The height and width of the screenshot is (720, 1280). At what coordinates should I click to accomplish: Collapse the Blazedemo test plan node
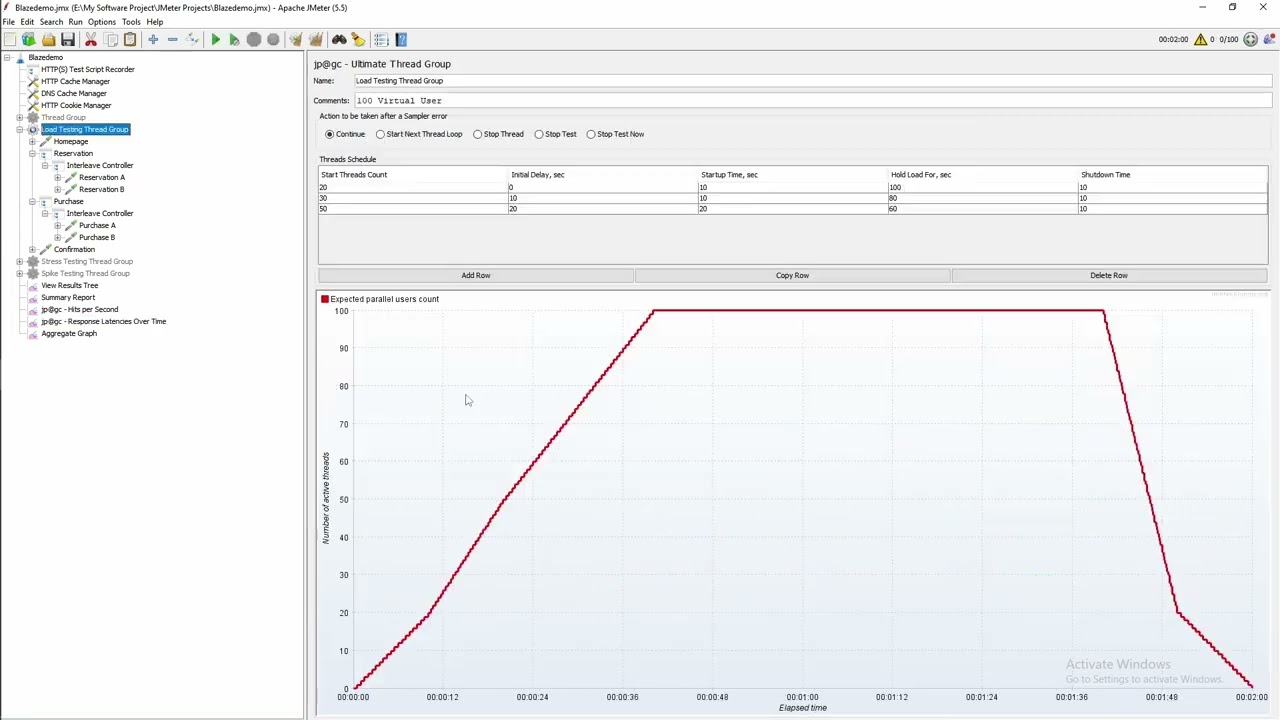pyautogui.click(x=7, y=58)
